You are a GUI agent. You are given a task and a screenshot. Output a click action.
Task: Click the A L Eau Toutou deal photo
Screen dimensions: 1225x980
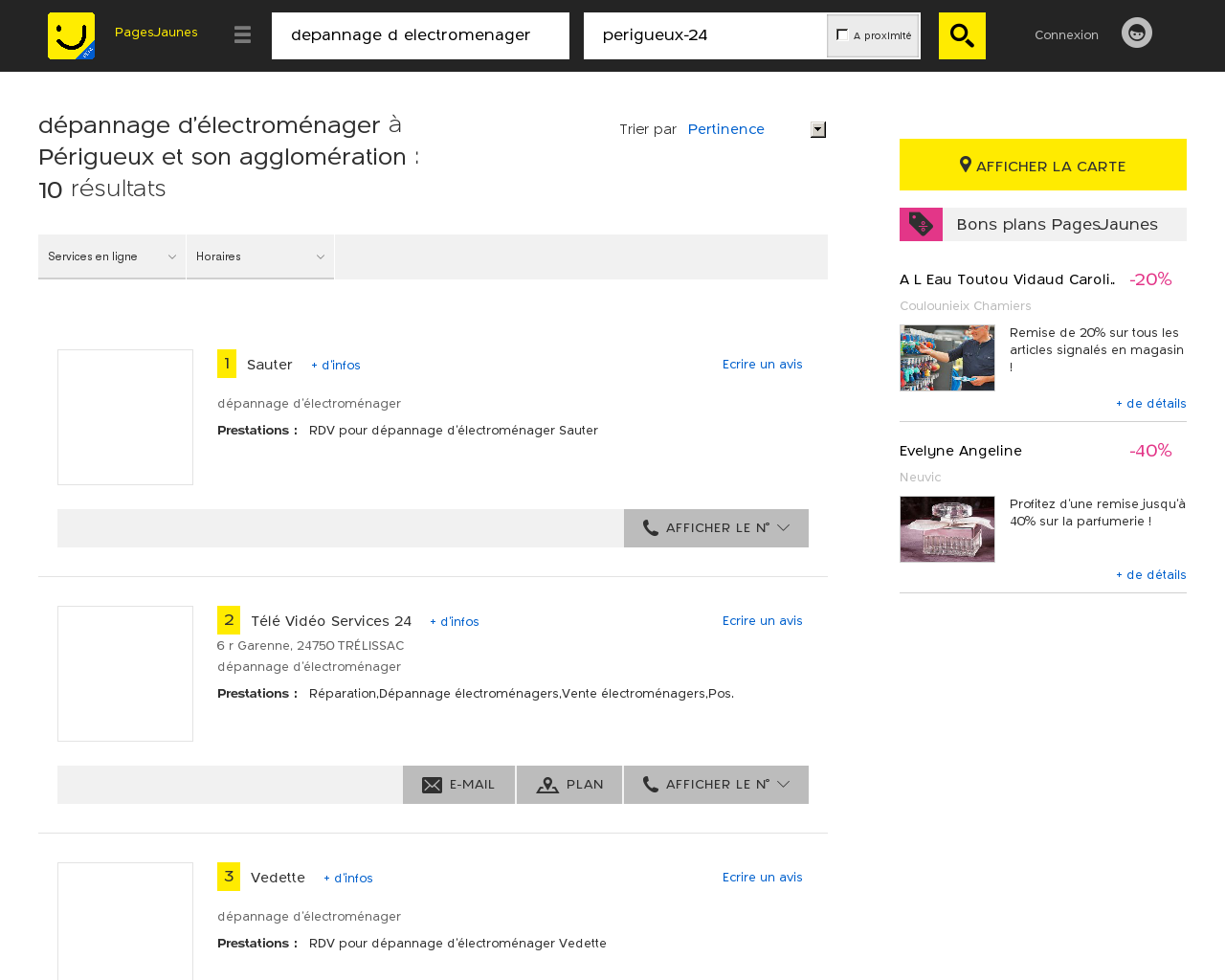(947, 358)
